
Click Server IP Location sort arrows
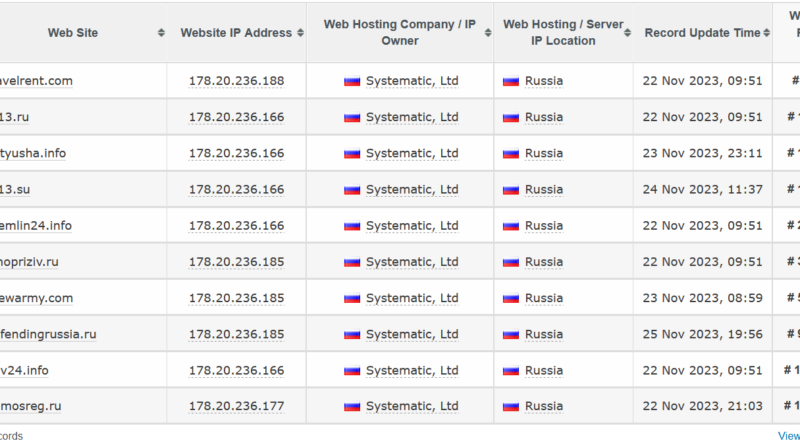coord(628,33)
